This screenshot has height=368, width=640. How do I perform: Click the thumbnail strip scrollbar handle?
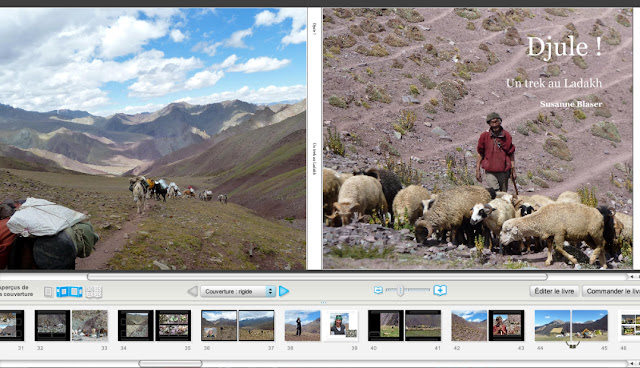tap(170, 364)
